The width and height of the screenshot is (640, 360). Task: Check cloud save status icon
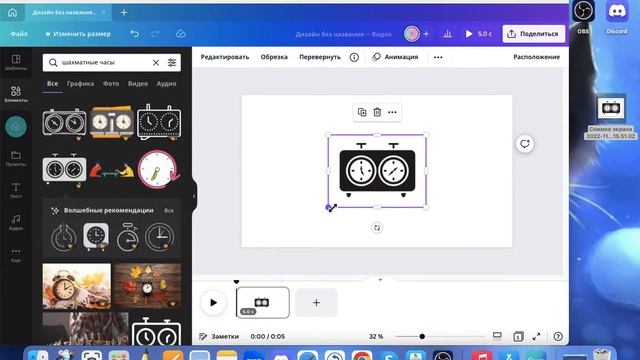[181, 34]
